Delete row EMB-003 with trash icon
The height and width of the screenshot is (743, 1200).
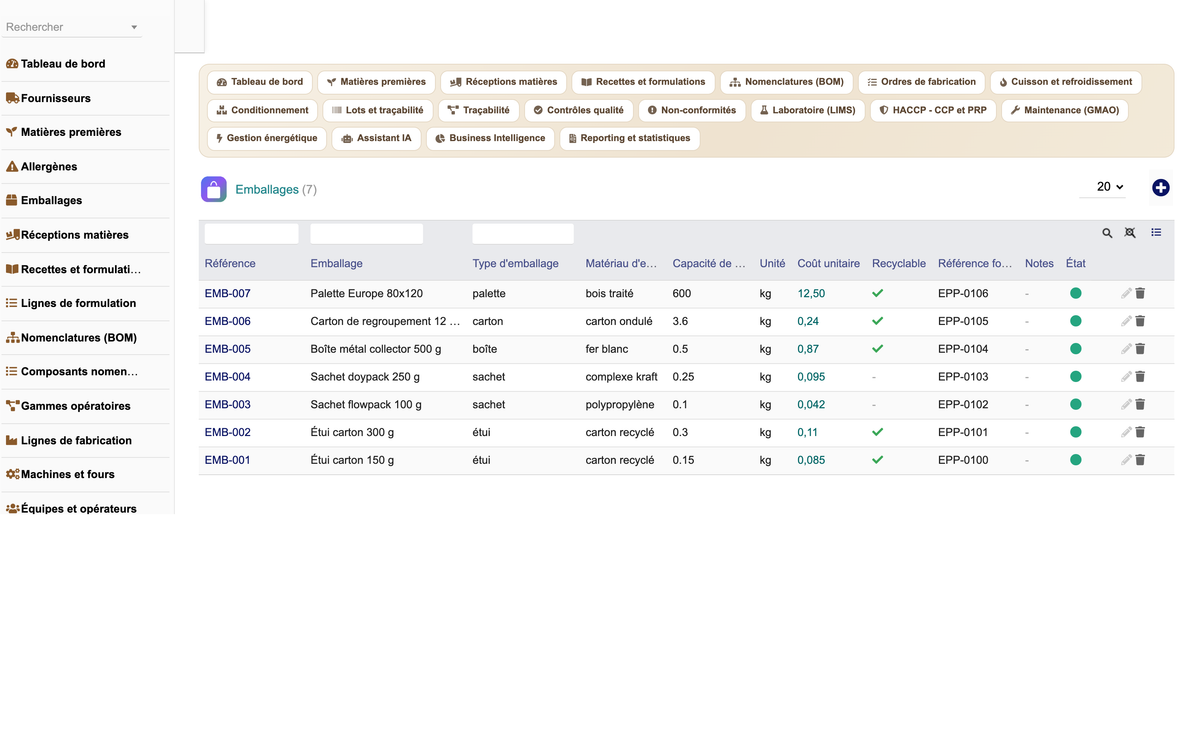(1140, 405)
